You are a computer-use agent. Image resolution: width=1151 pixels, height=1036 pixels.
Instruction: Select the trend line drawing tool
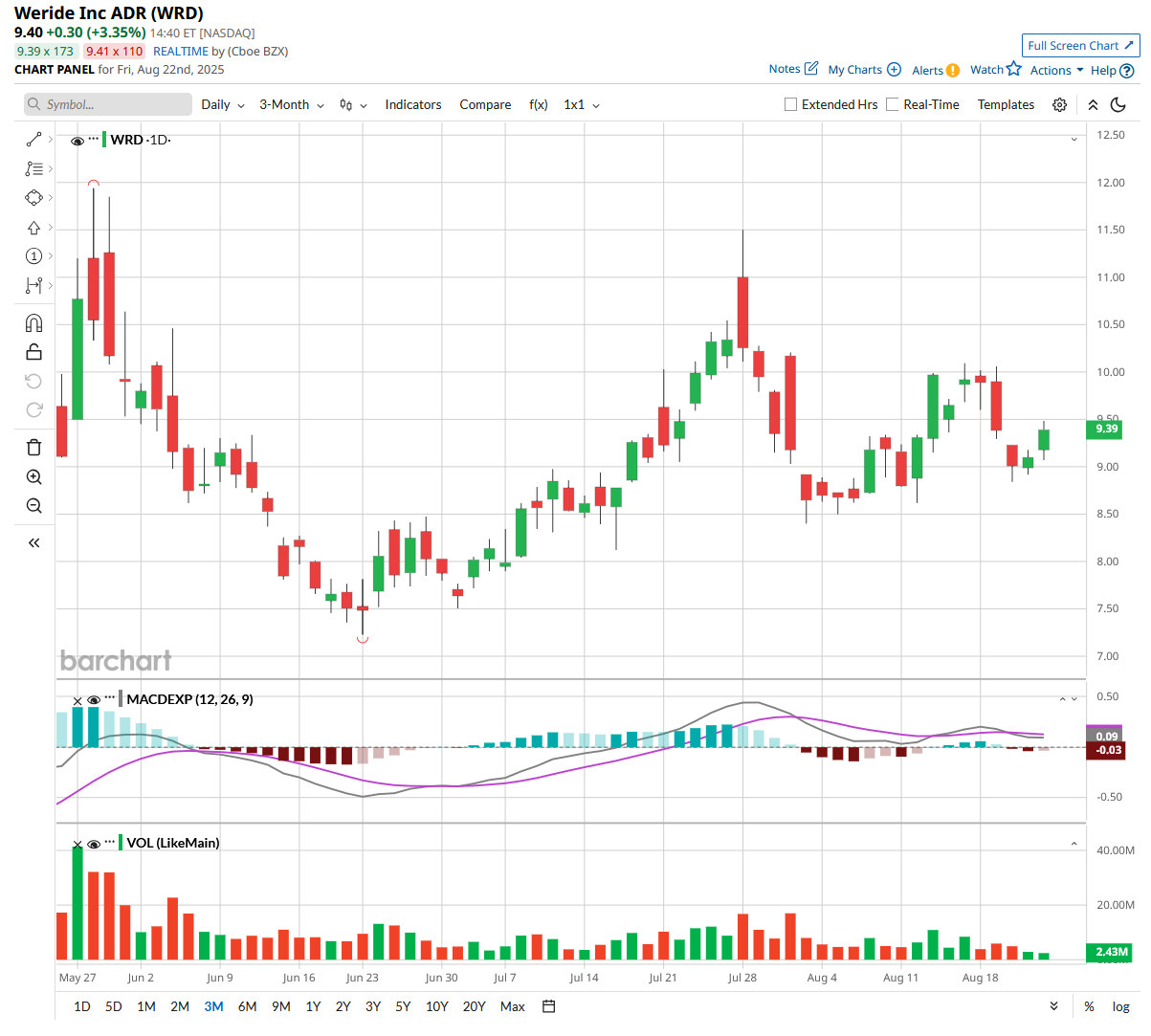[x=33, y=140]
